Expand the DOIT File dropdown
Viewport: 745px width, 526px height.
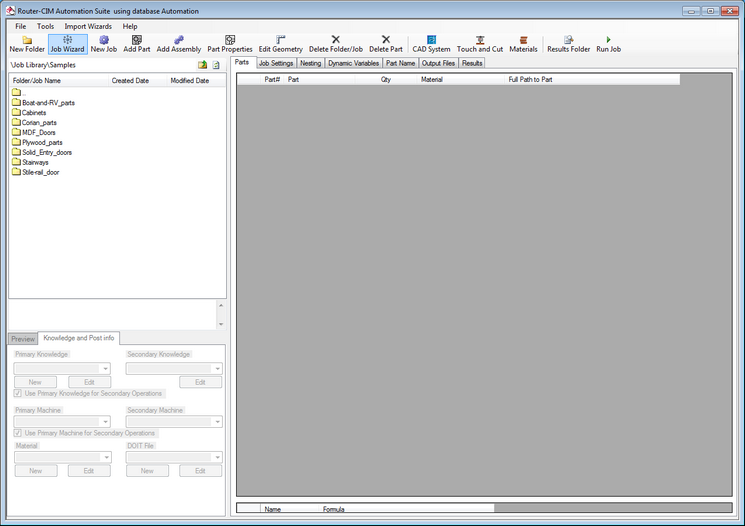[x=217, y=458]
